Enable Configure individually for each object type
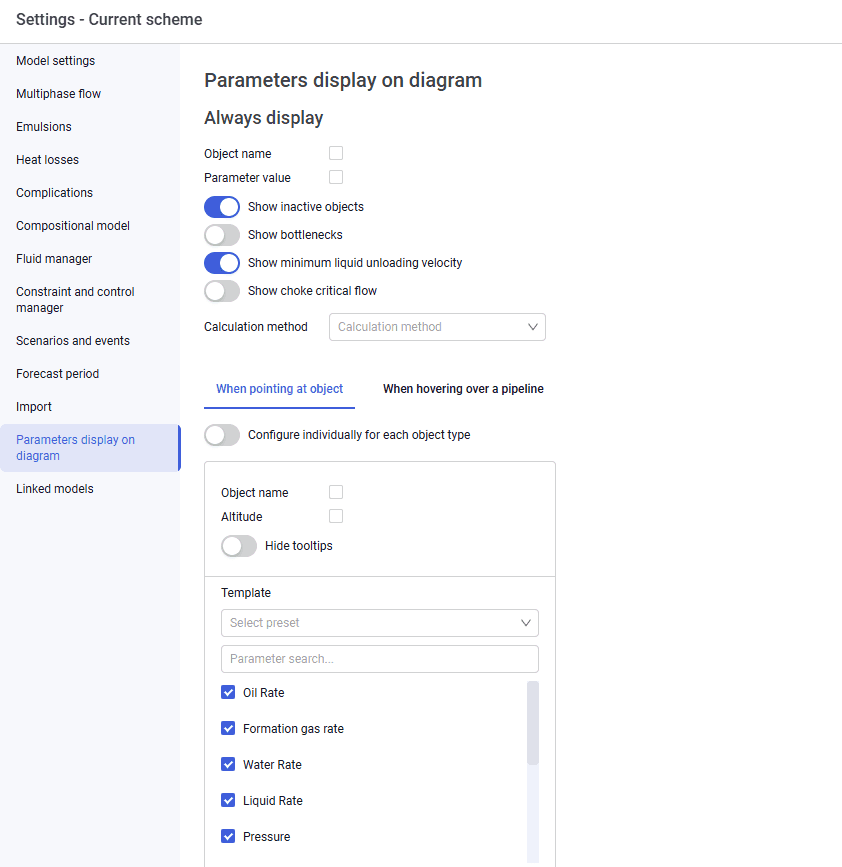842x867 pixels. 222,435
